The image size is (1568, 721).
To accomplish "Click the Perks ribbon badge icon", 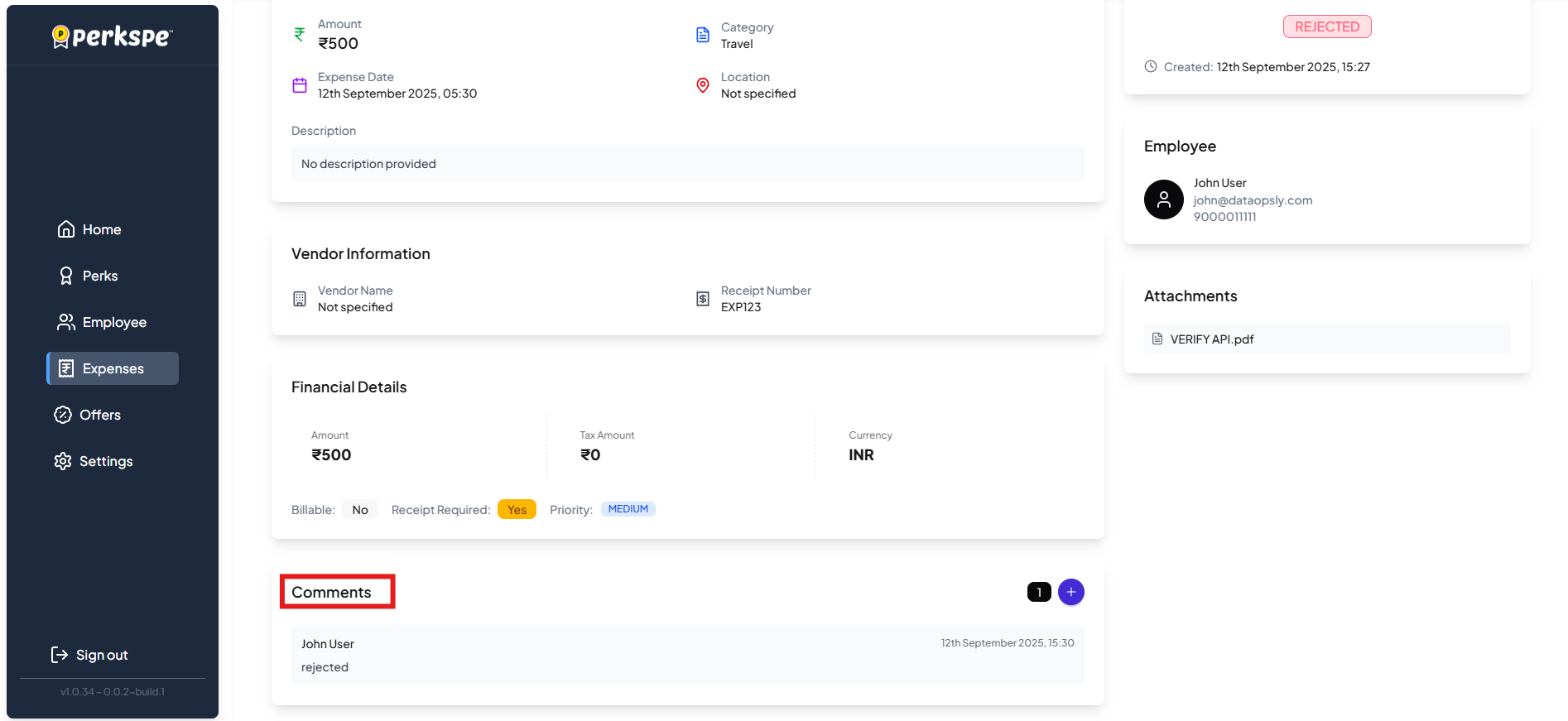I will pos(66,276).
